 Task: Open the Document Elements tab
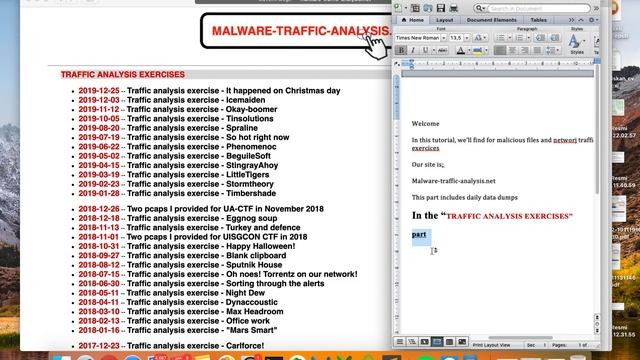coord(491,20)
